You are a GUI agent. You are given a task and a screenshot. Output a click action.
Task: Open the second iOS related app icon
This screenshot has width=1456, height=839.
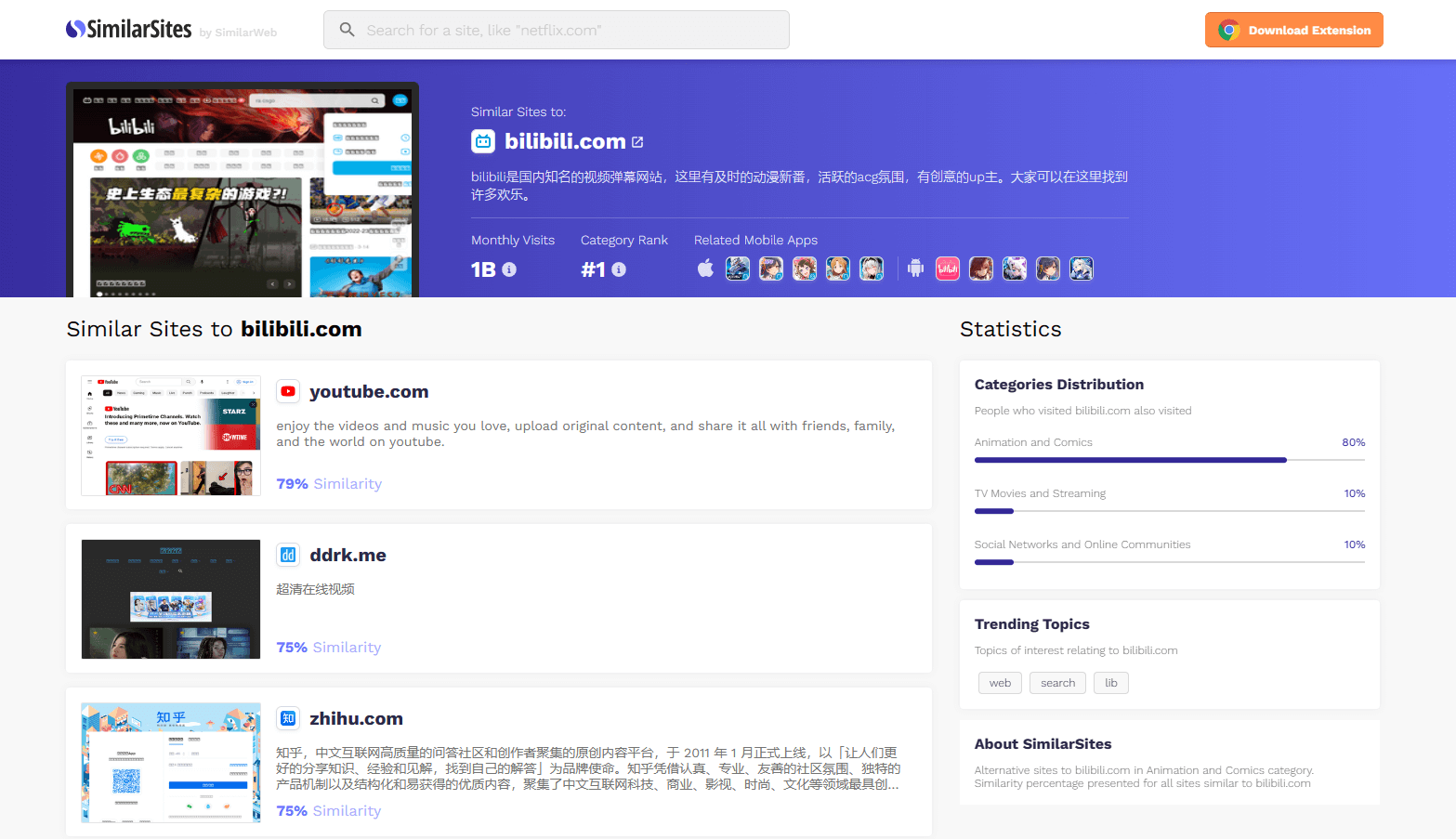[771, 269]
